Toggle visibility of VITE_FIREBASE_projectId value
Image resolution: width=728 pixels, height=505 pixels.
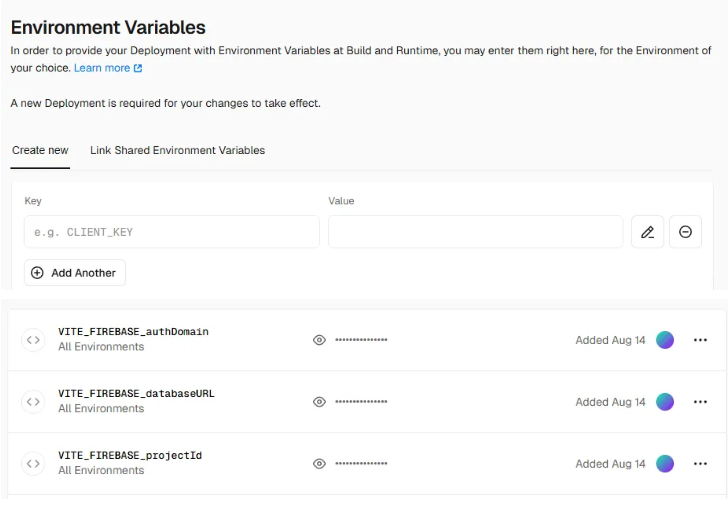pyautogui.click(x=319, y=464)
